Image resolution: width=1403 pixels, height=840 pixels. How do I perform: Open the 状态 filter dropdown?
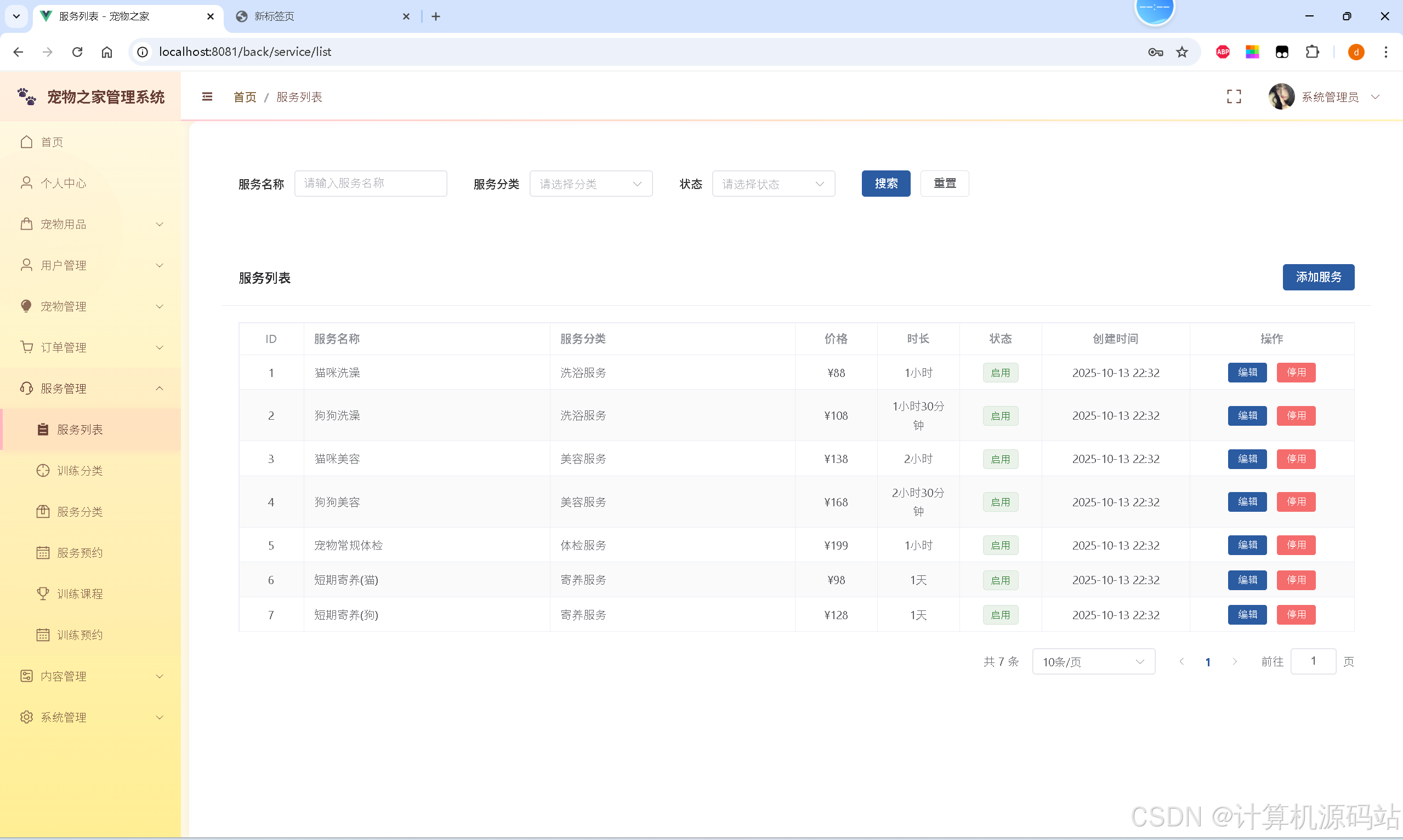[773, 184]
